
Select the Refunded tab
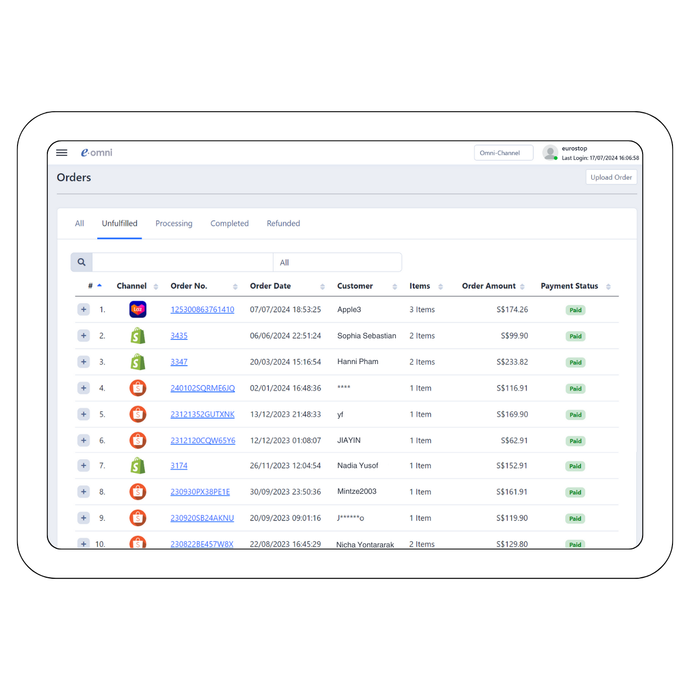point(283,224)
